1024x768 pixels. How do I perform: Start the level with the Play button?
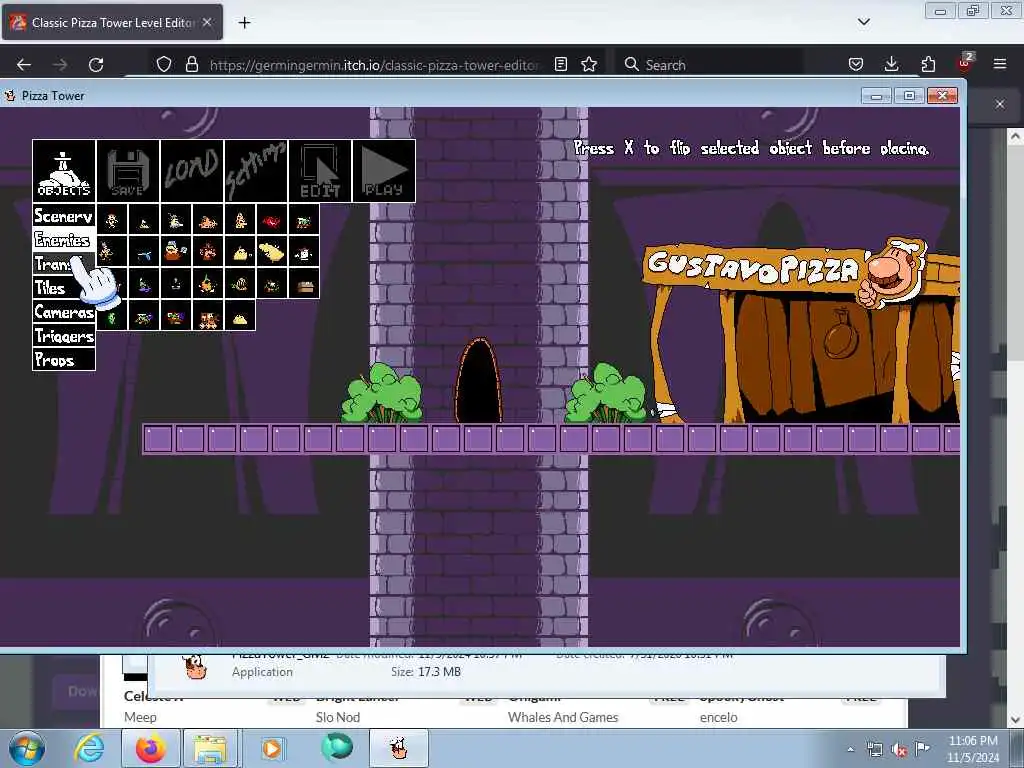tap(384, 170)
